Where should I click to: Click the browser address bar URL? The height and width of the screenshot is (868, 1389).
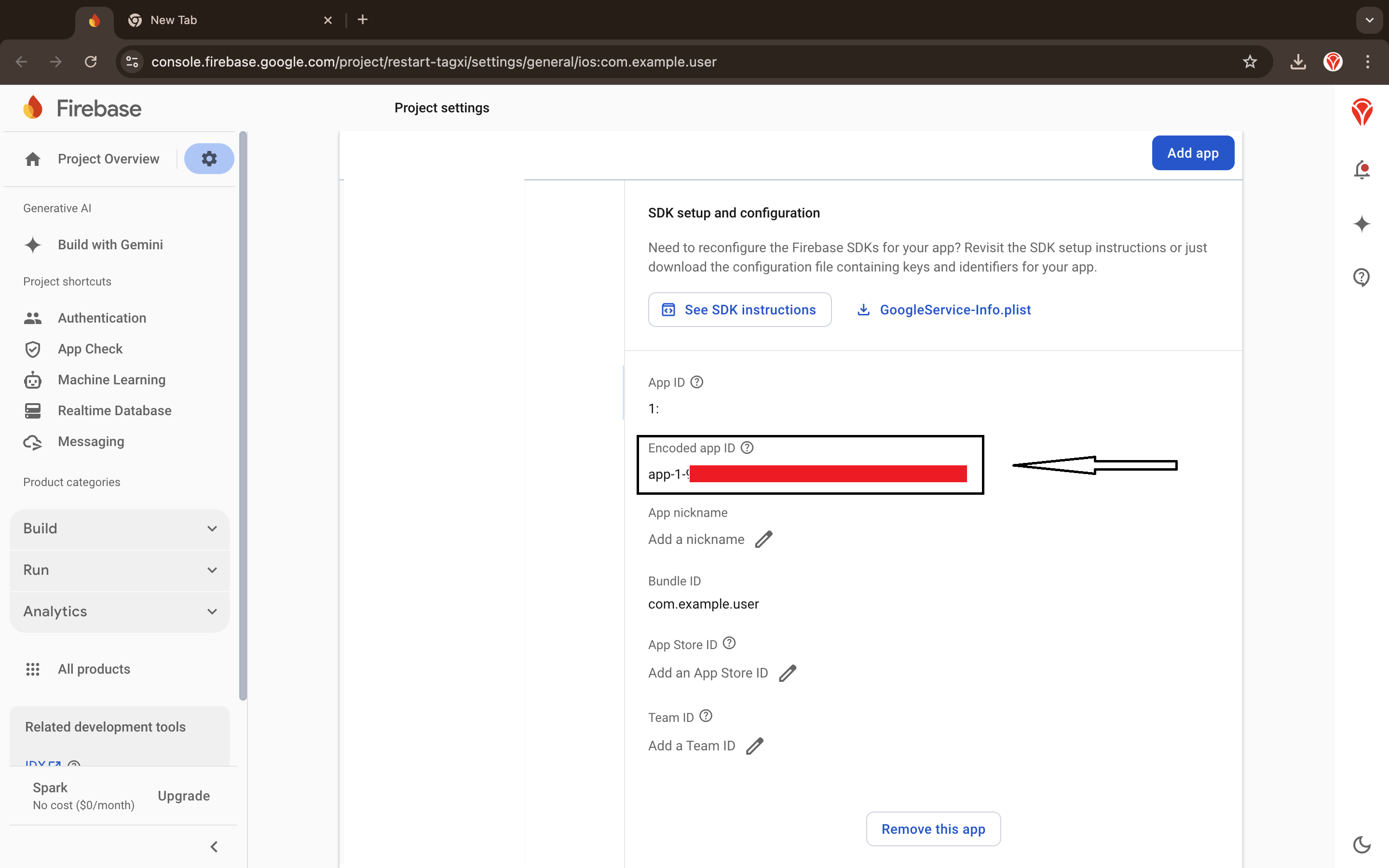point(434,62)
